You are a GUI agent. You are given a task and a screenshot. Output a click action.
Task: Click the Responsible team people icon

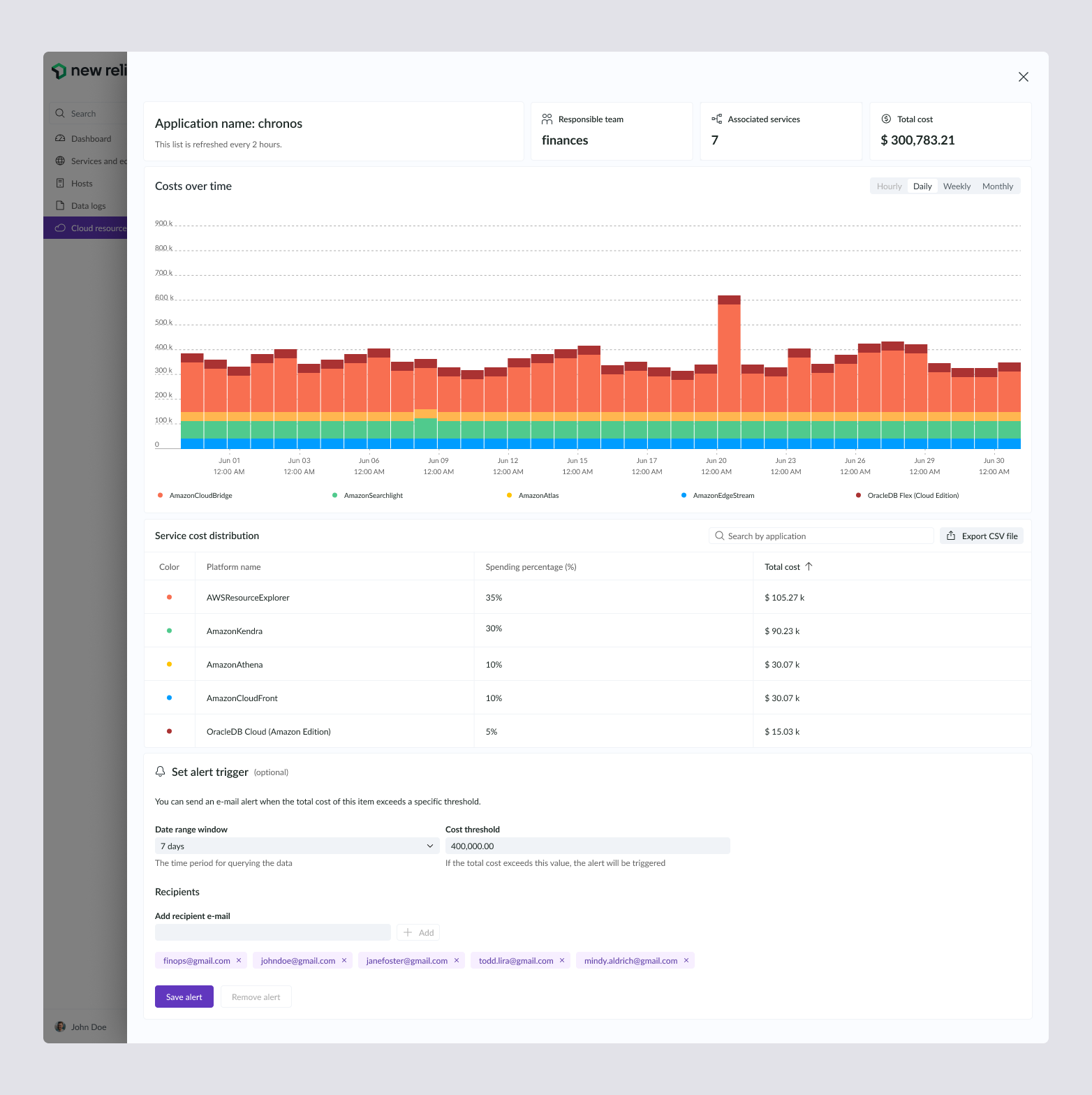pos(547,119)
